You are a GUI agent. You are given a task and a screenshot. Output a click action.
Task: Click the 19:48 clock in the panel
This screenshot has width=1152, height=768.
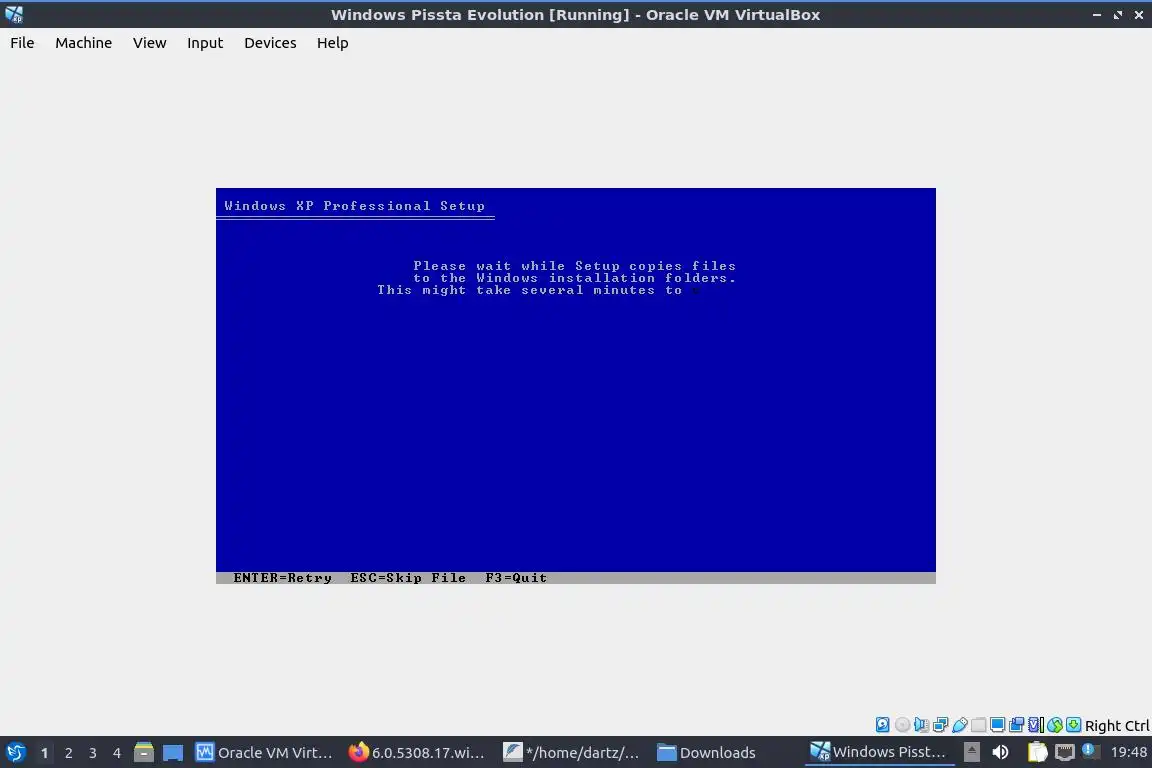(x=1128, y=752)
